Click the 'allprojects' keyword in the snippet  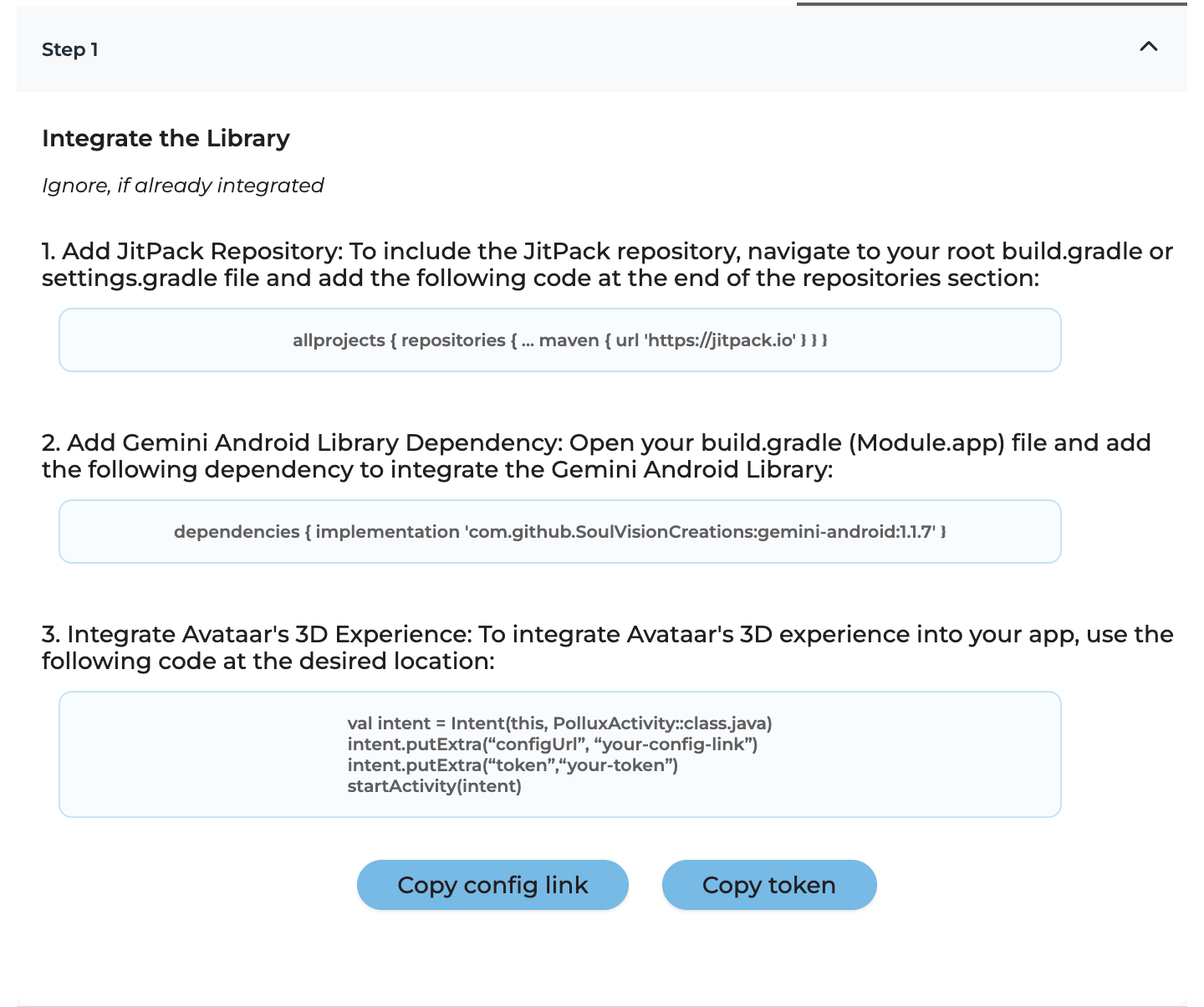click(338, 340)
